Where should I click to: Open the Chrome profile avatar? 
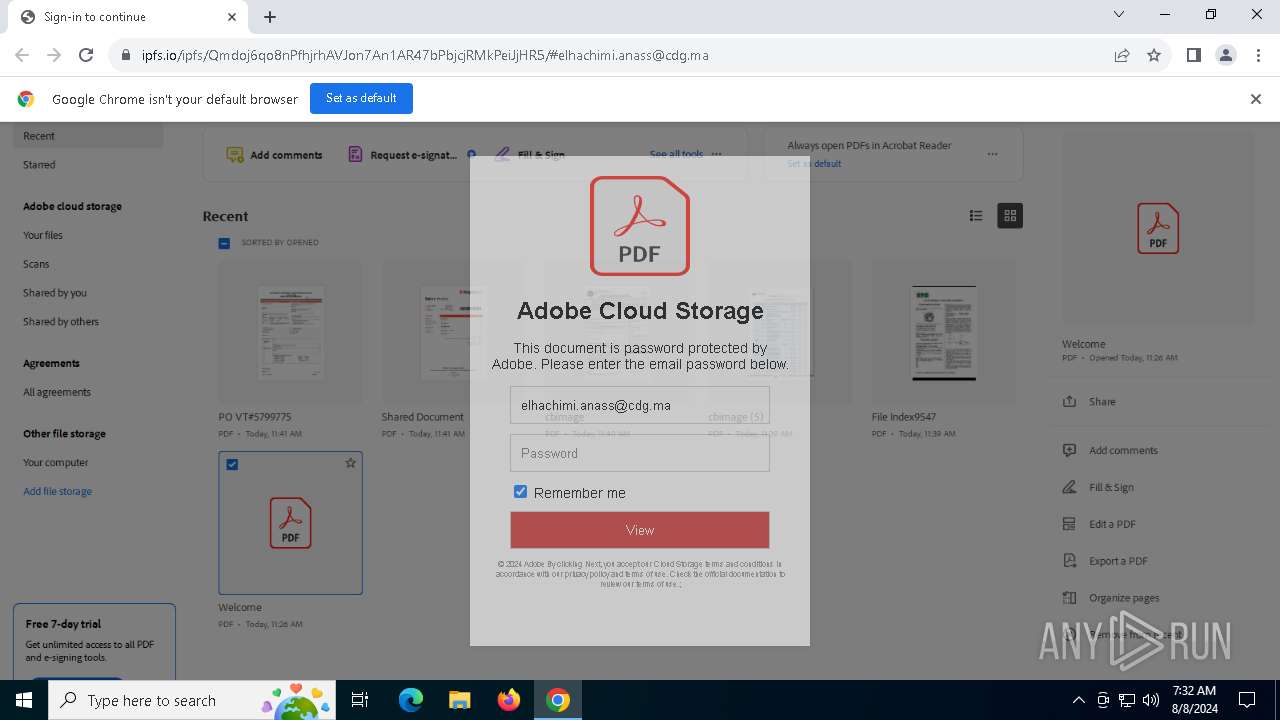(x=1226, y=55)
